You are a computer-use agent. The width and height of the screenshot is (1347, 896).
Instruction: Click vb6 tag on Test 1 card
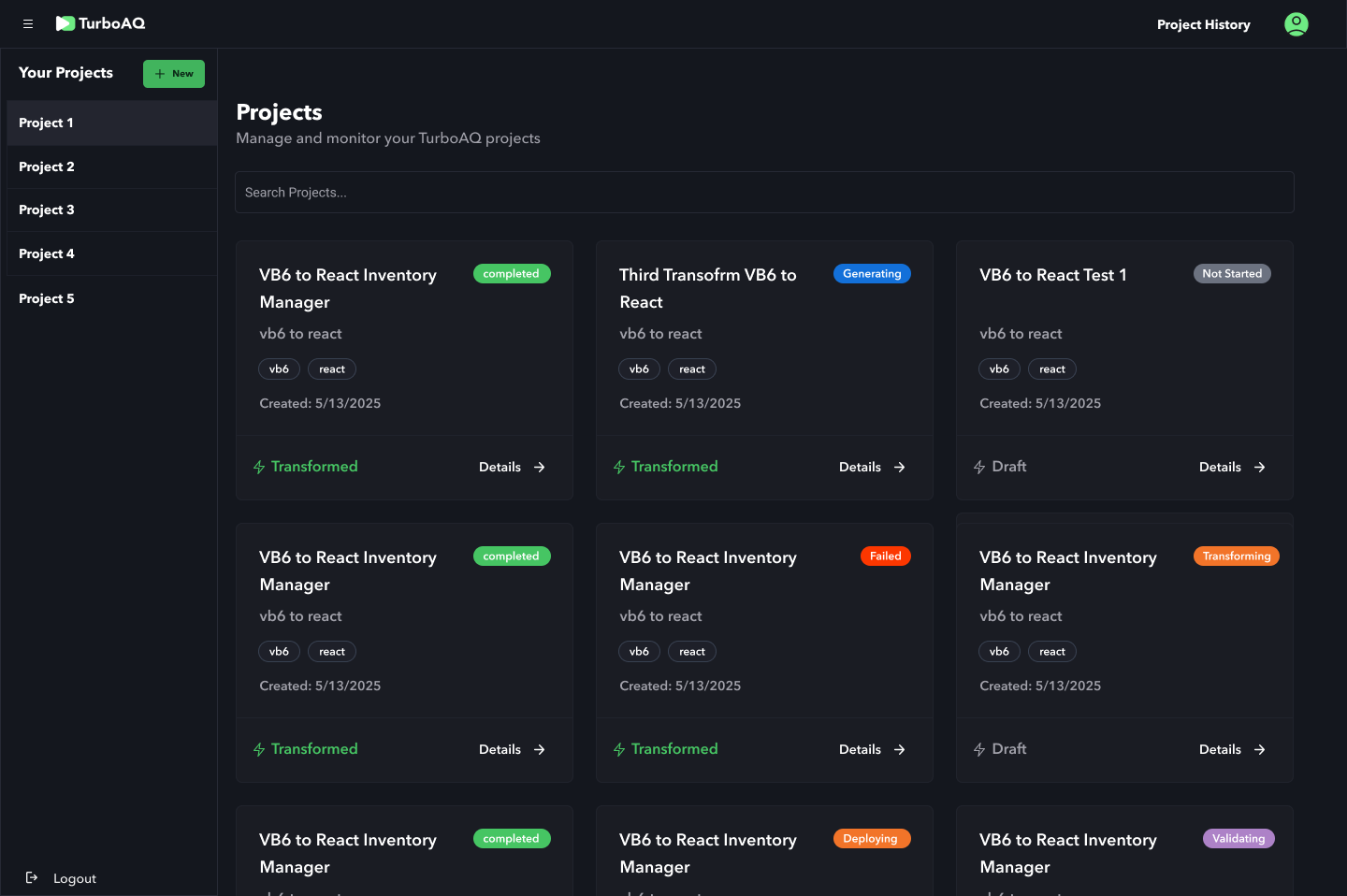click(x=999, y=369)
